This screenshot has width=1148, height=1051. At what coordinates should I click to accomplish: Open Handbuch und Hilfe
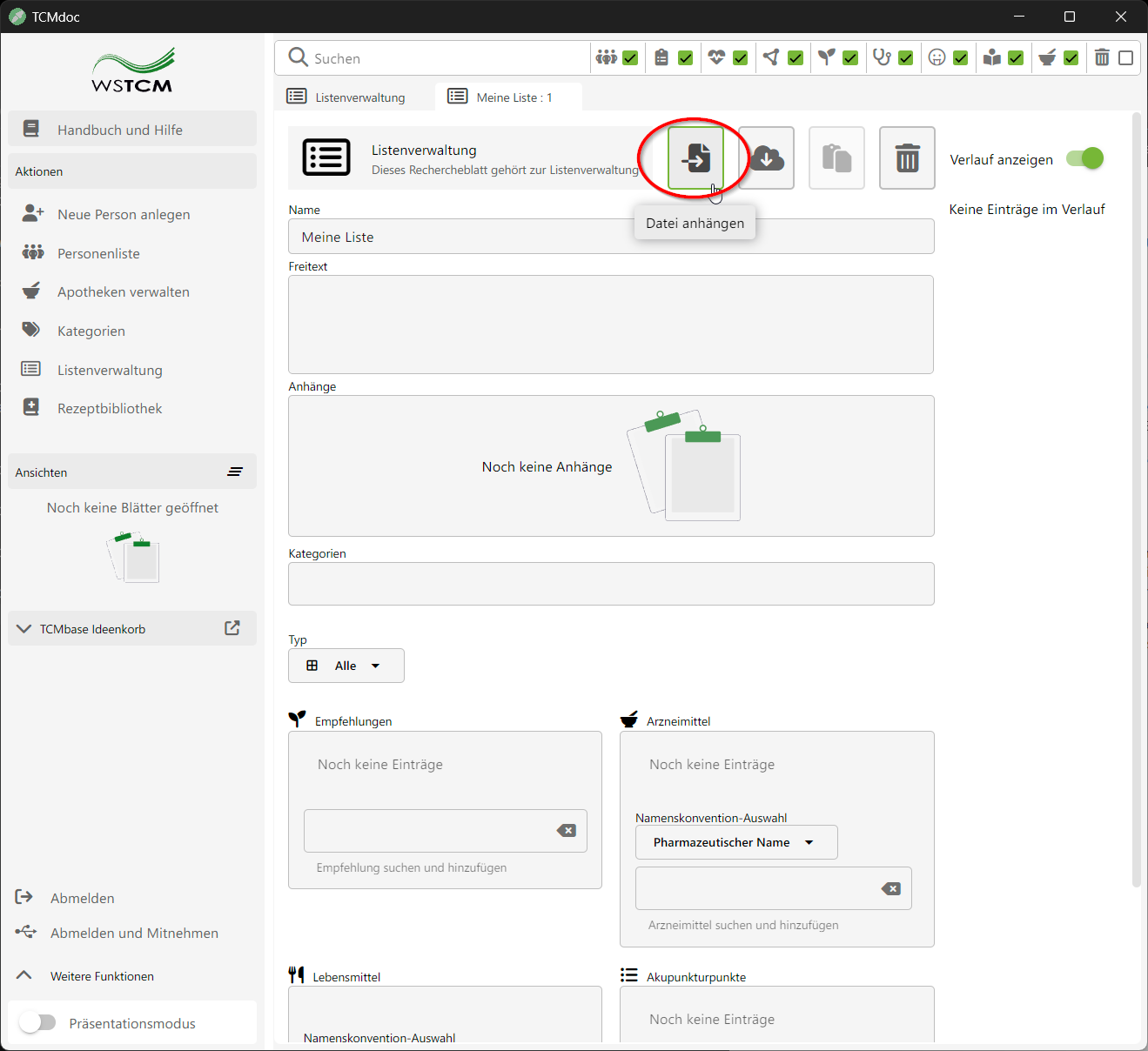point(120,129)
